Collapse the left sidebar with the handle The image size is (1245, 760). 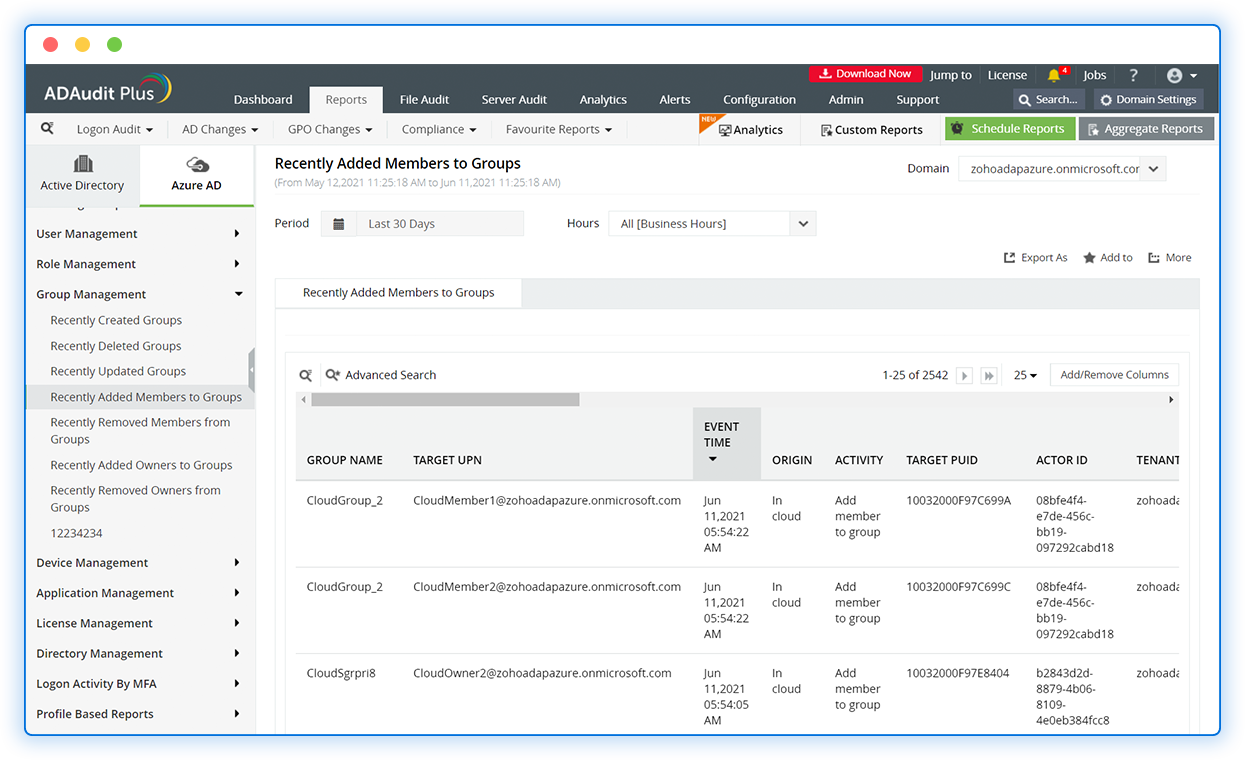coord(252,370)
